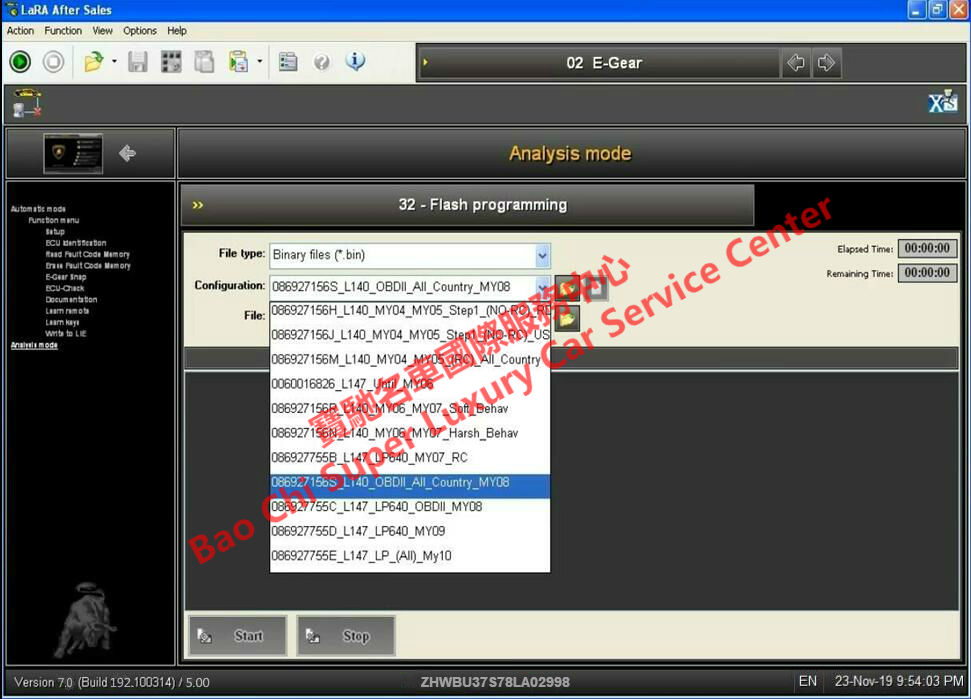Click the double-chevron icon beside Flash programming

tap(198, 205)
